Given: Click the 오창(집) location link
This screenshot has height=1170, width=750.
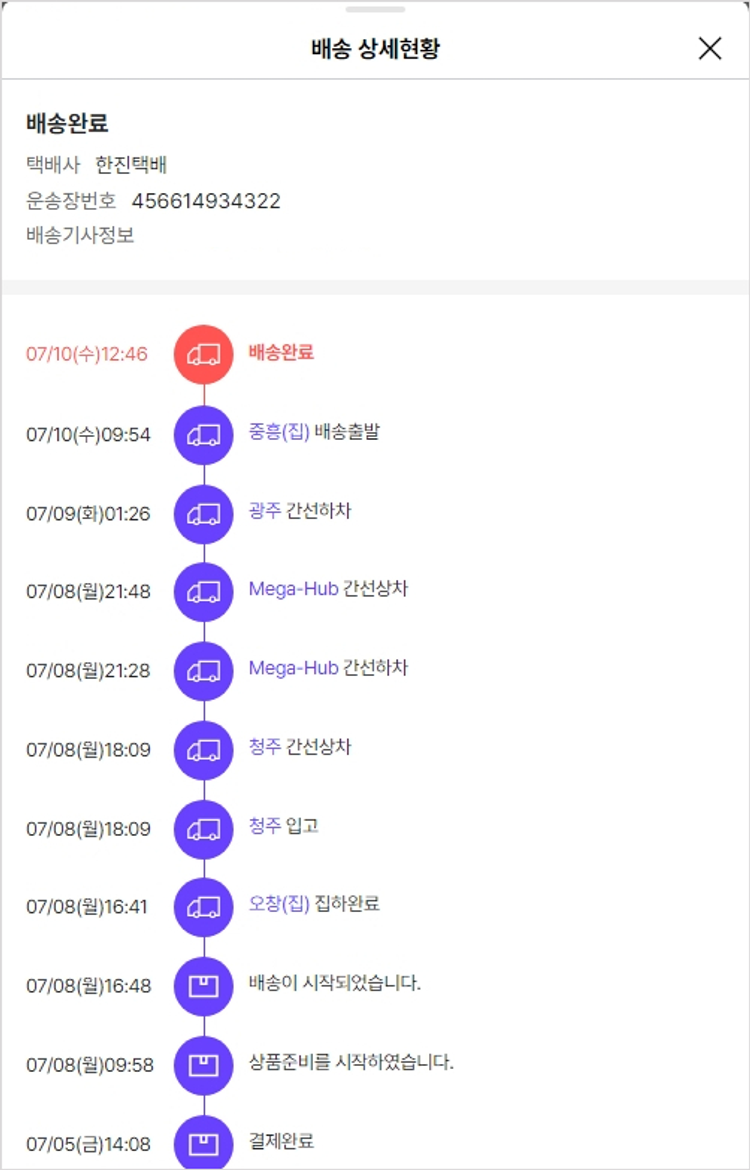Looking at the screenshot, I should [x=279, y=904].
